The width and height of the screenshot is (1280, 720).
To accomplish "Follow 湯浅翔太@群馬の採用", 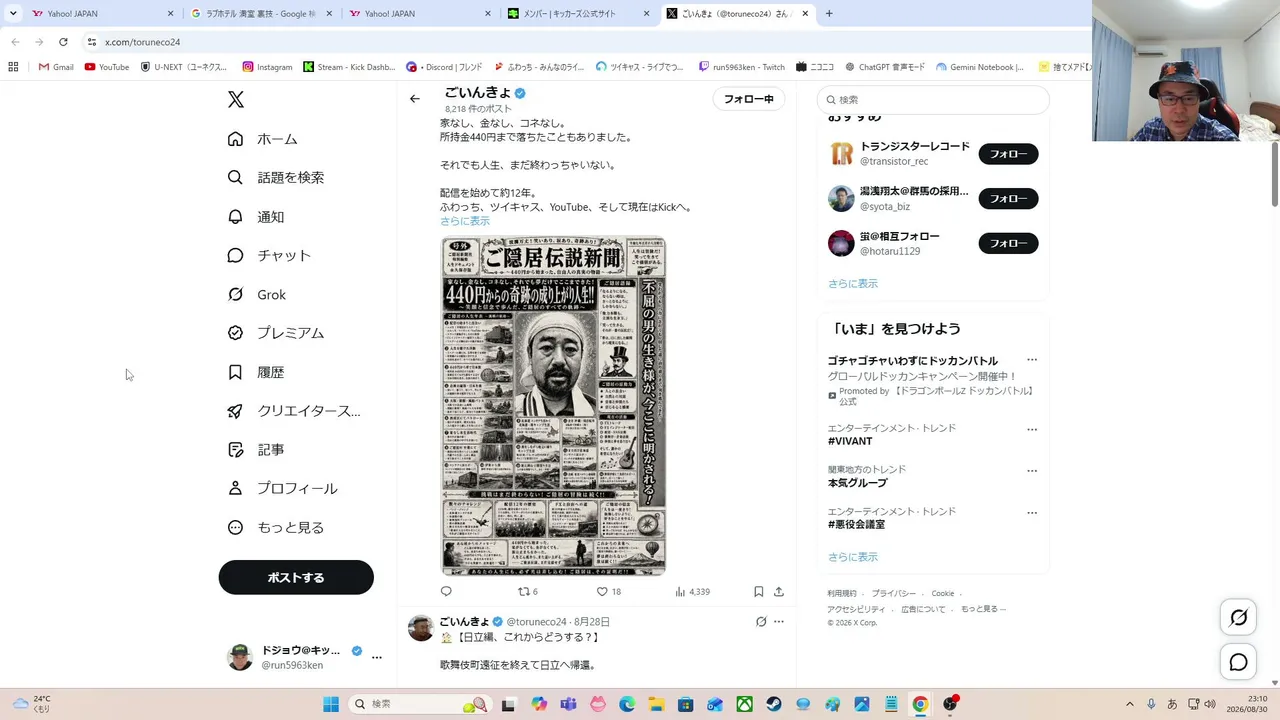I will pyautogui.click(x=1008, y=198).
